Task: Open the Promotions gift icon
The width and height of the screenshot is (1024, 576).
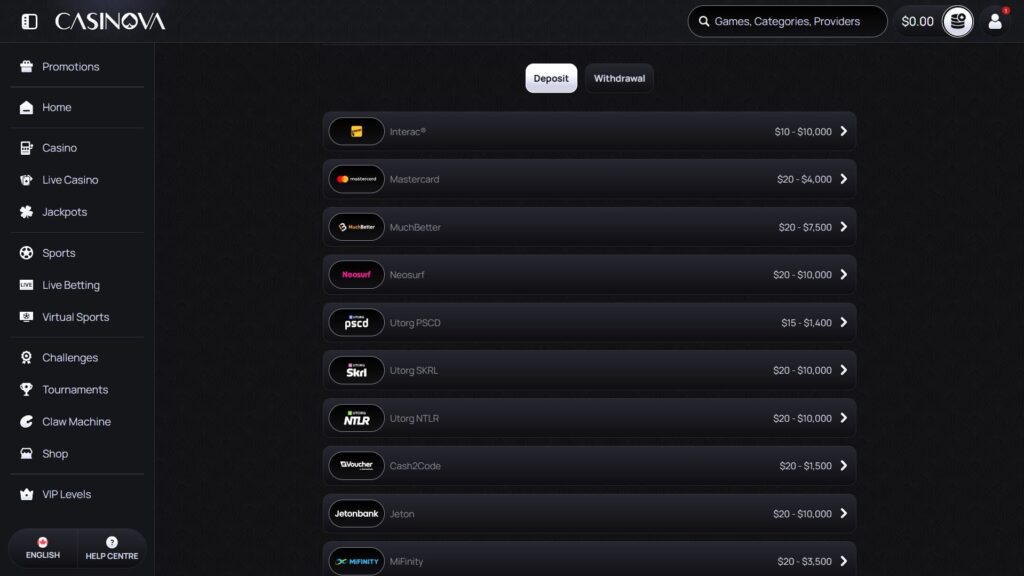Action: tap(26, 67)
